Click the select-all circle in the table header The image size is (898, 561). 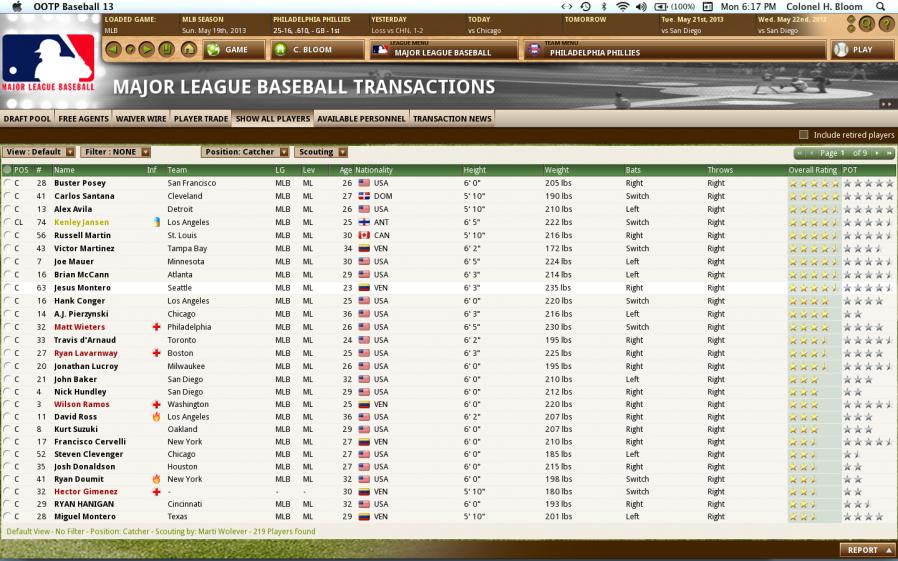point(7,170)
